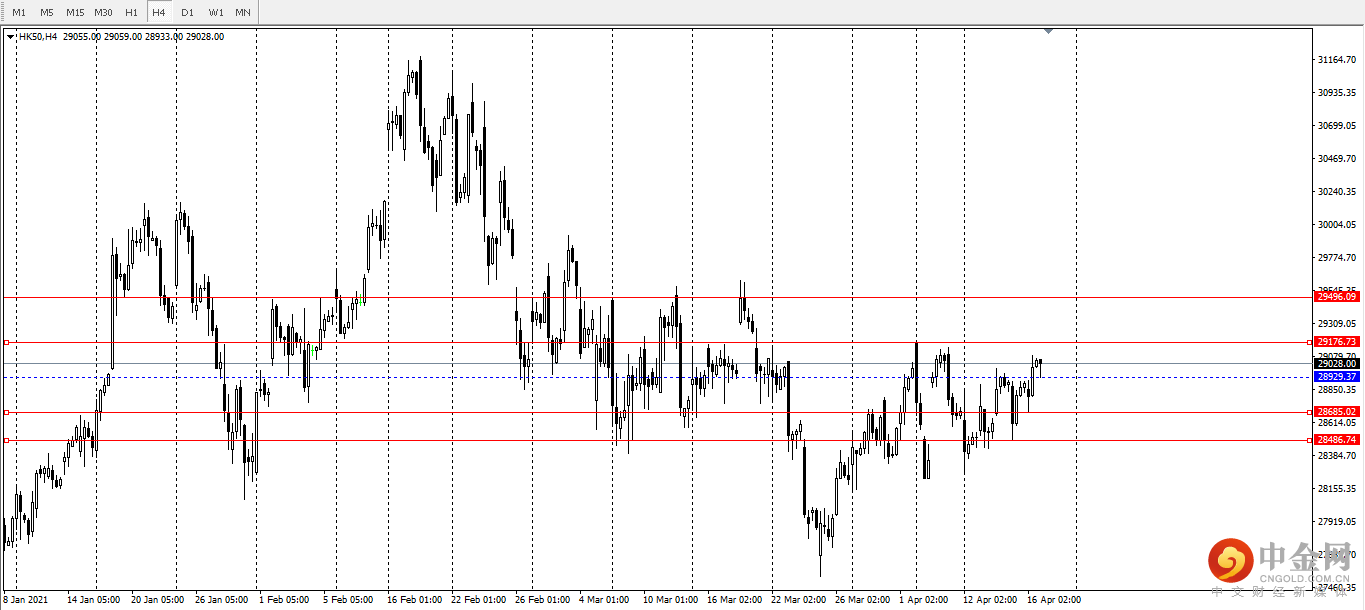Click the 5 Feb 05:00 time label
Screen dimensions: 1365x610
pos(348,600)
